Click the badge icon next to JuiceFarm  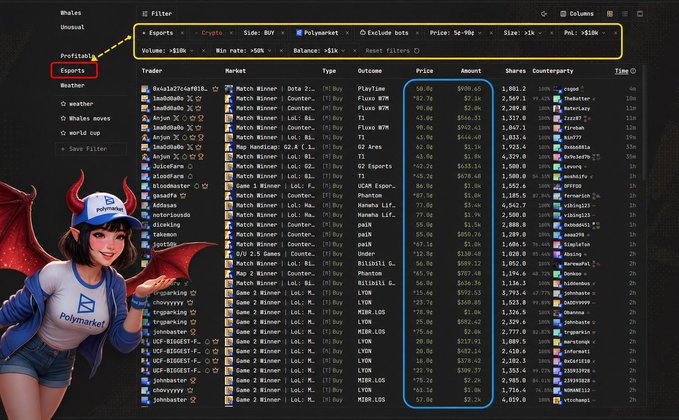click(x=190, y=167)
